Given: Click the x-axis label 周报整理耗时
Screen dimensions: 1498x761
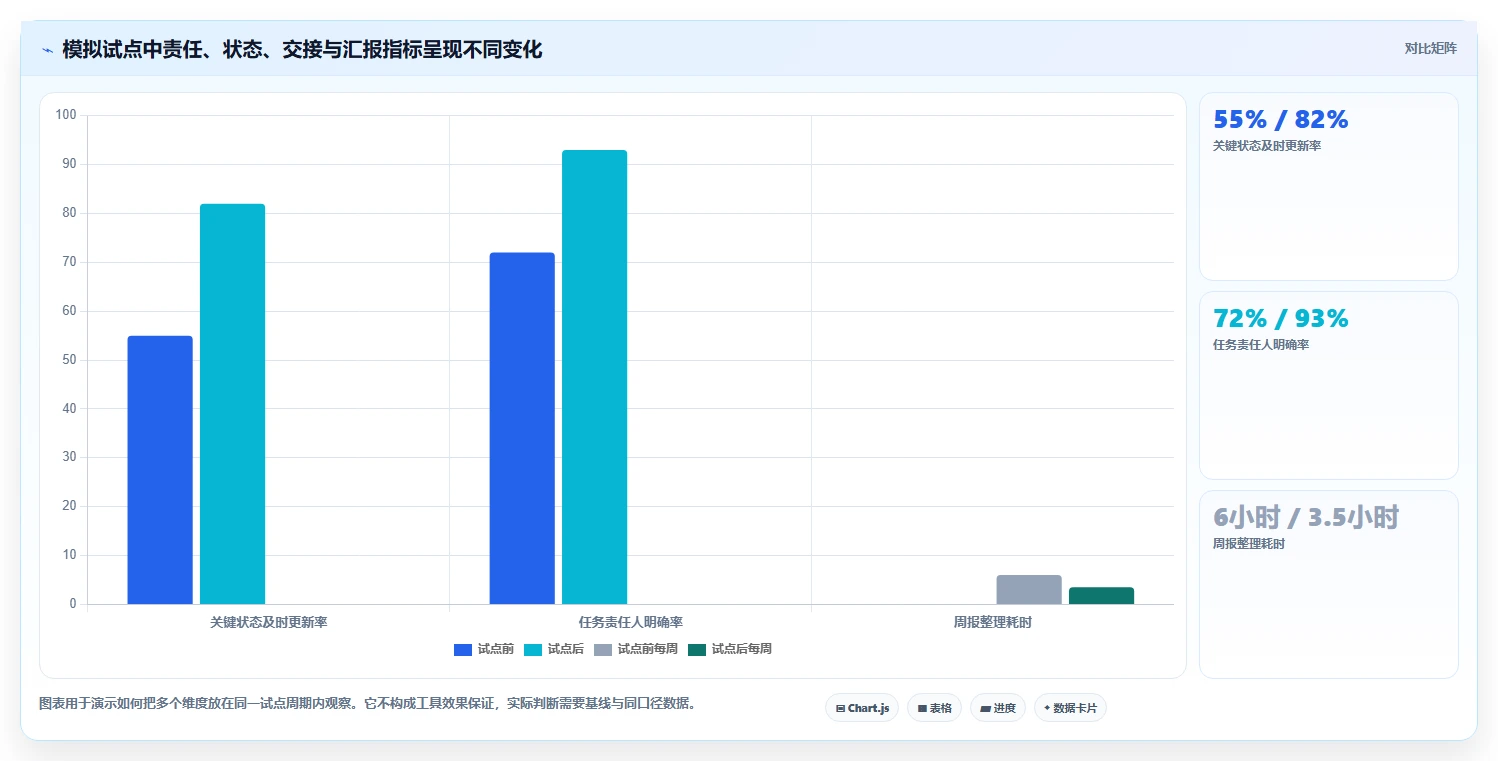Looking at the screenshot, I should [x=992, y=622].
